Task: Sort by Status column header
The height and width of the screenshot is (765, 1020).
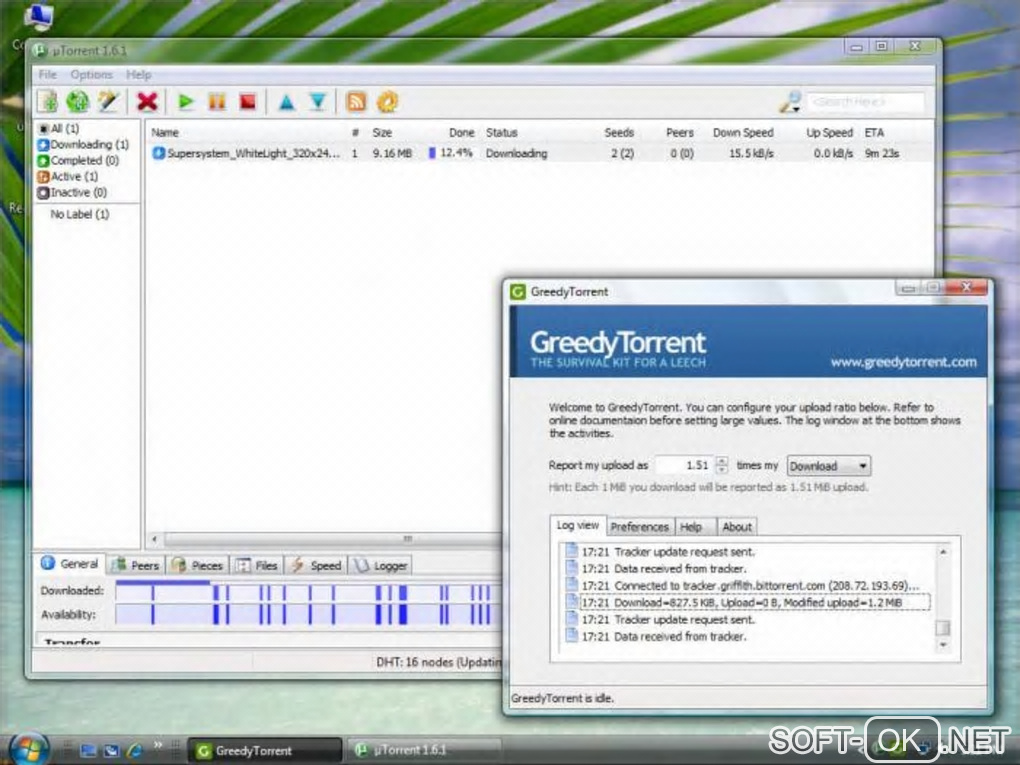Action: tap(501, 132)
